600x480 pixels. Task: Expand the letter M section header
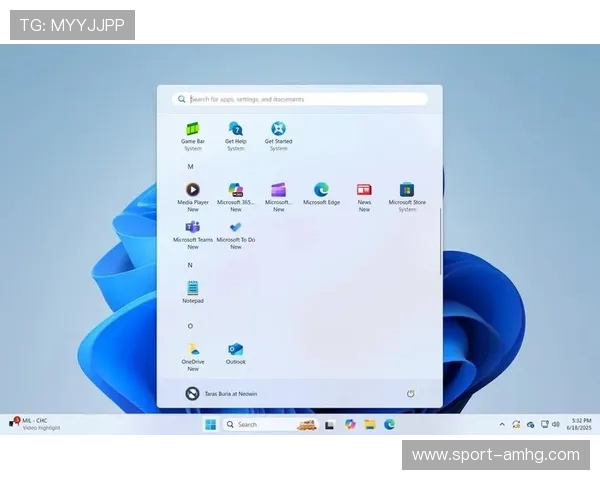[x=190, y=166]
